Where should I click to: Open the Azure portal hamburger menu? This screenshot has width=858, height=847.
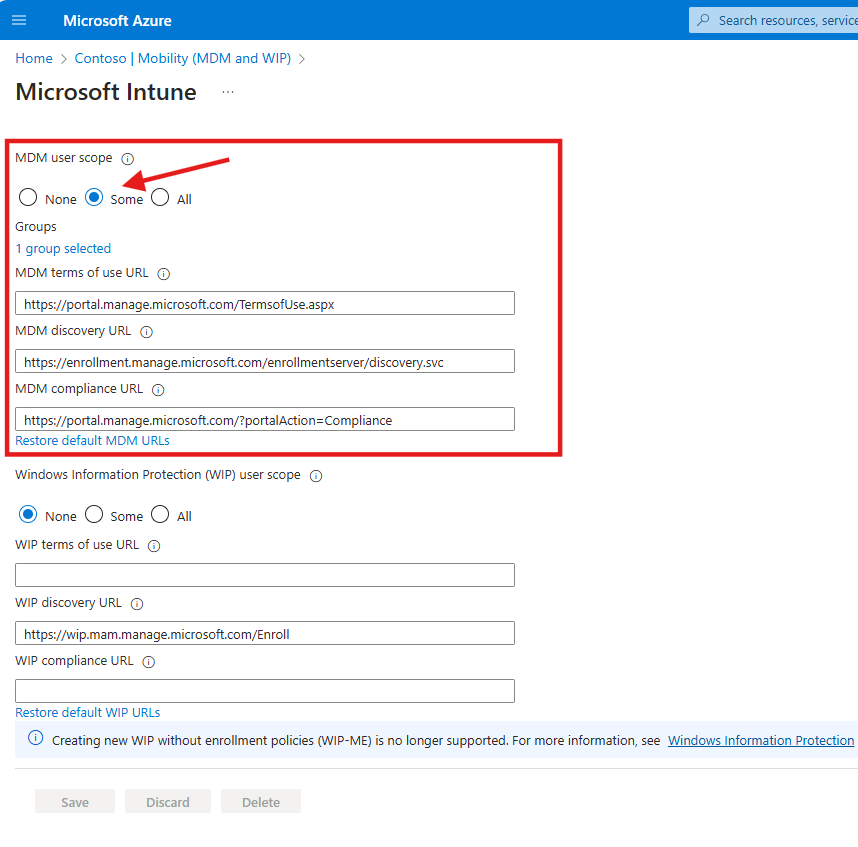pos(19,20)
